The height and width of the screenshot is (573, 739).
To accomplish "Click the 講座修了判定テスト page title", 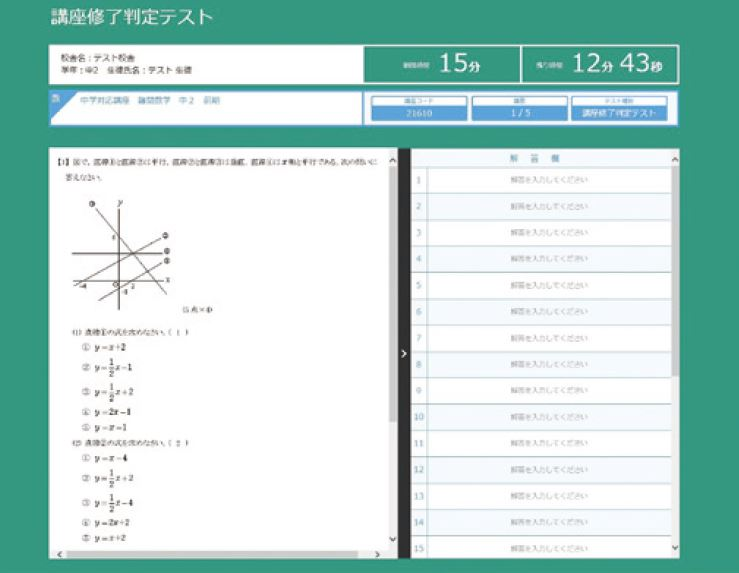I will (132, 17).
